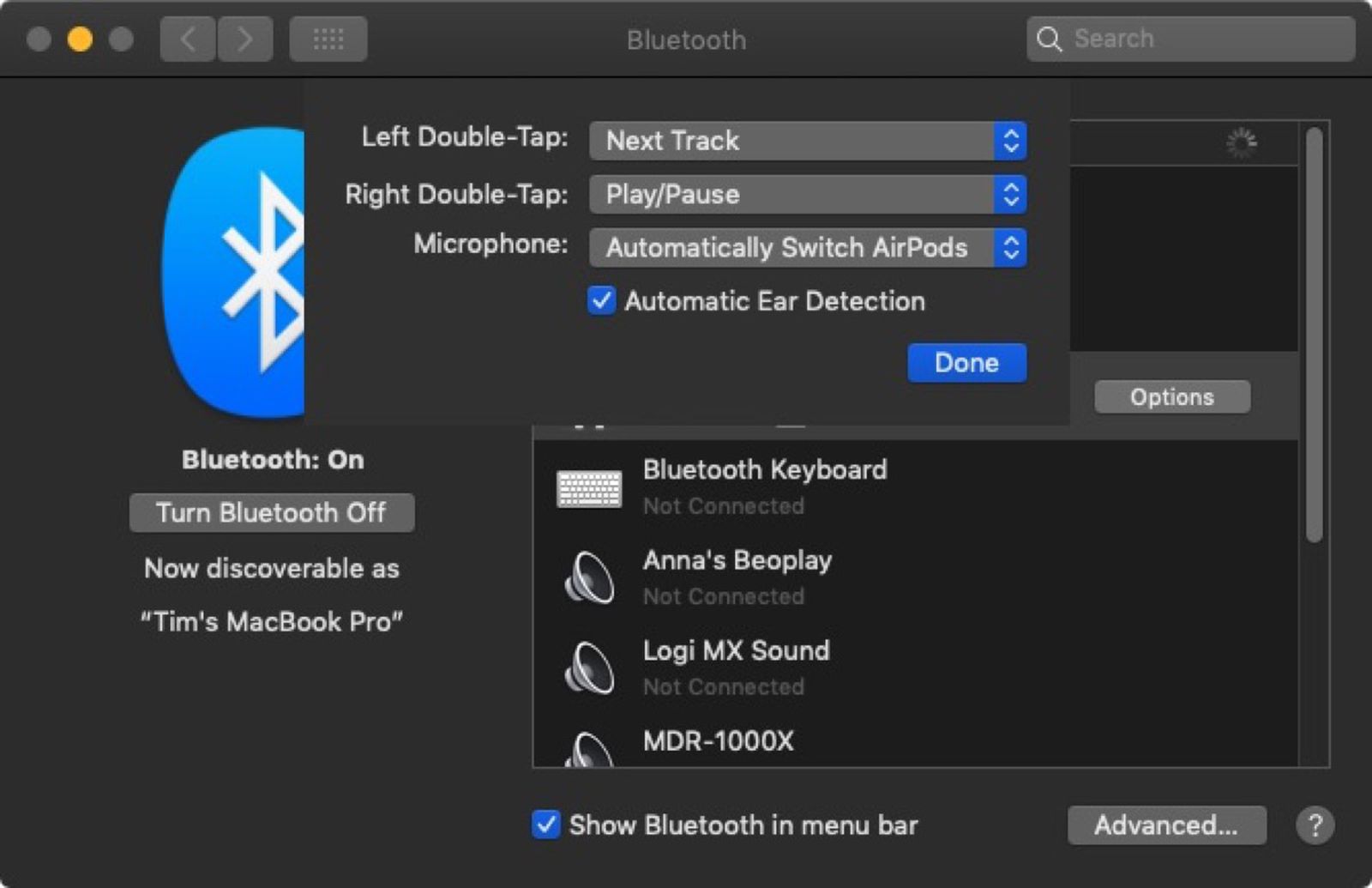Click the magnifying glass in the search field
The image size is (1372, 888).
click(1050, 39)
